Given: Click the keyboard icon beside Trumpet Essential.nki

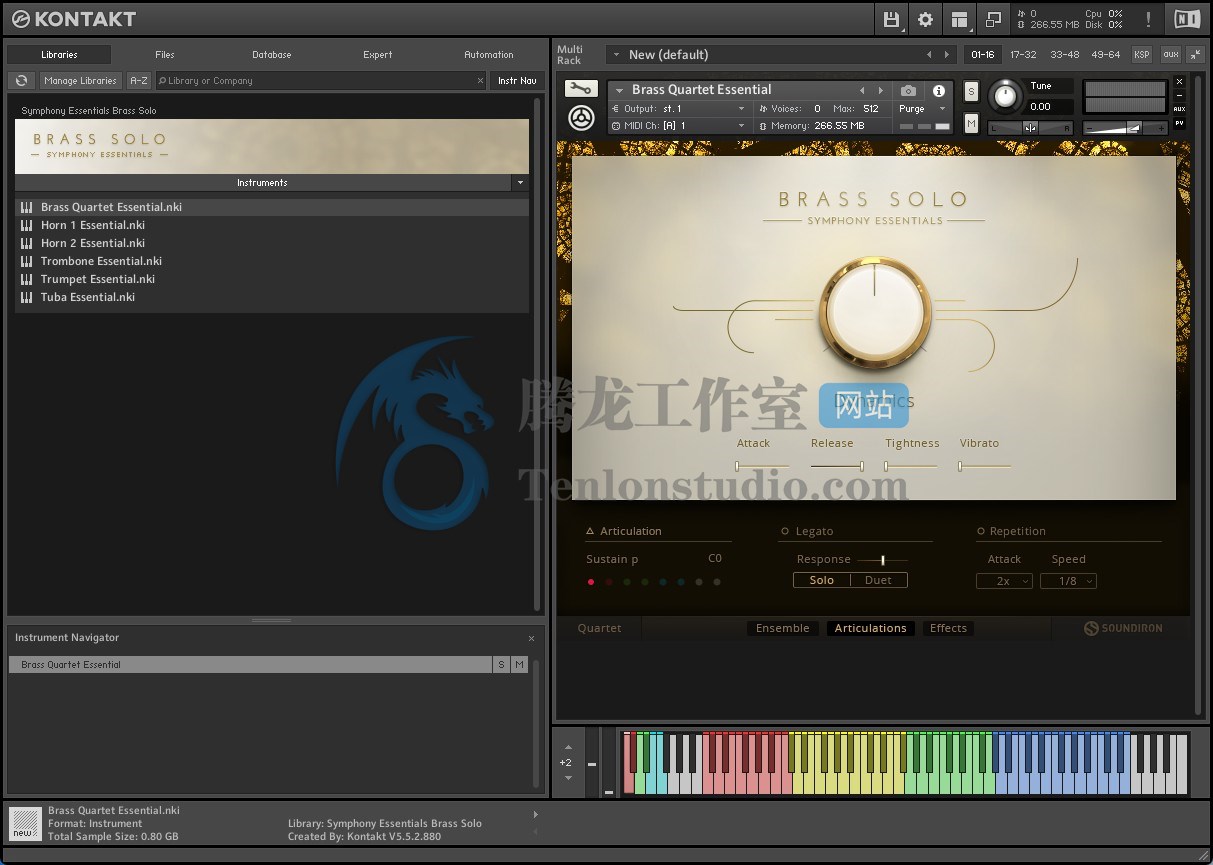Looking at the screenshot, I should click(x=27, y=279).
